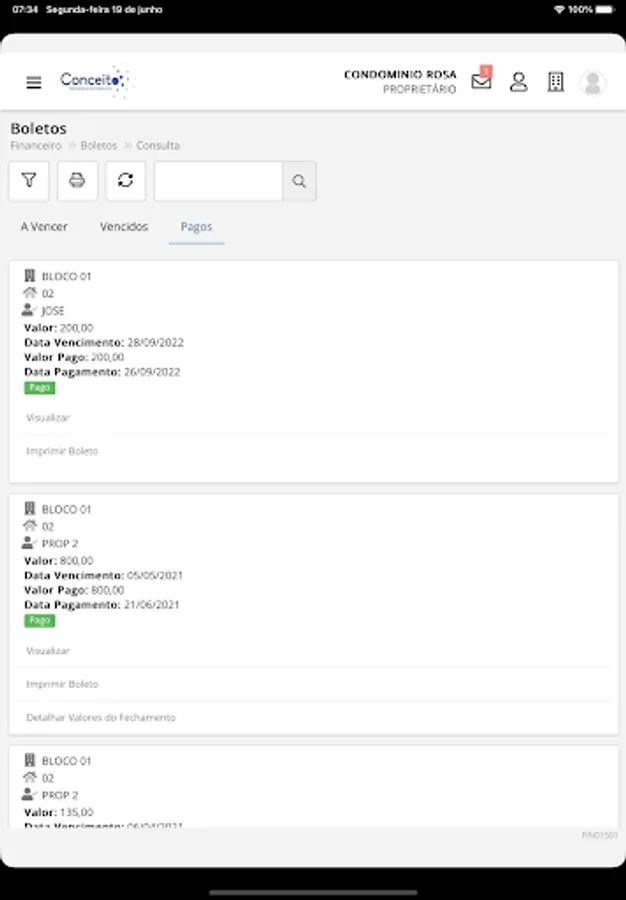
Task: Click the printer icon button
Action: coord(77,181)
